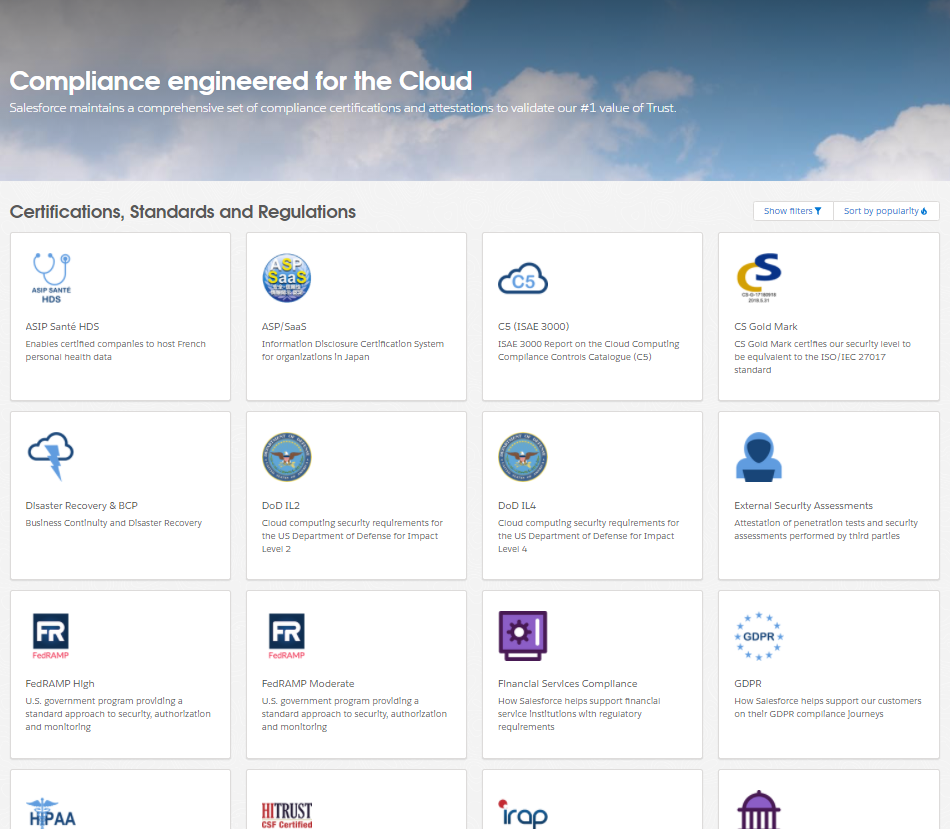This screenshot has width=950, height=829.
Task: Open the ASP/SaaS badge icon
Action: coord(287,278)
